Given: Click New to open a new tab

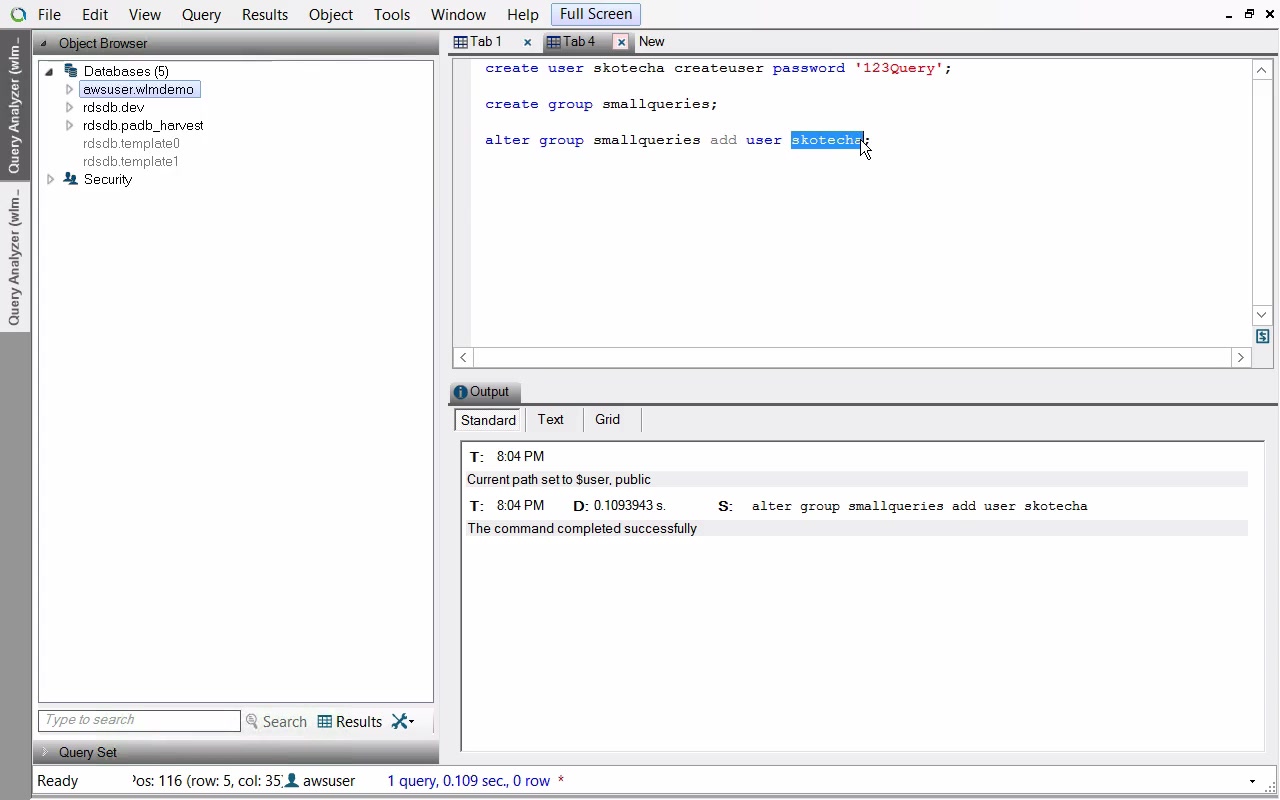Looking at the screenshot, I should point(651,42).
